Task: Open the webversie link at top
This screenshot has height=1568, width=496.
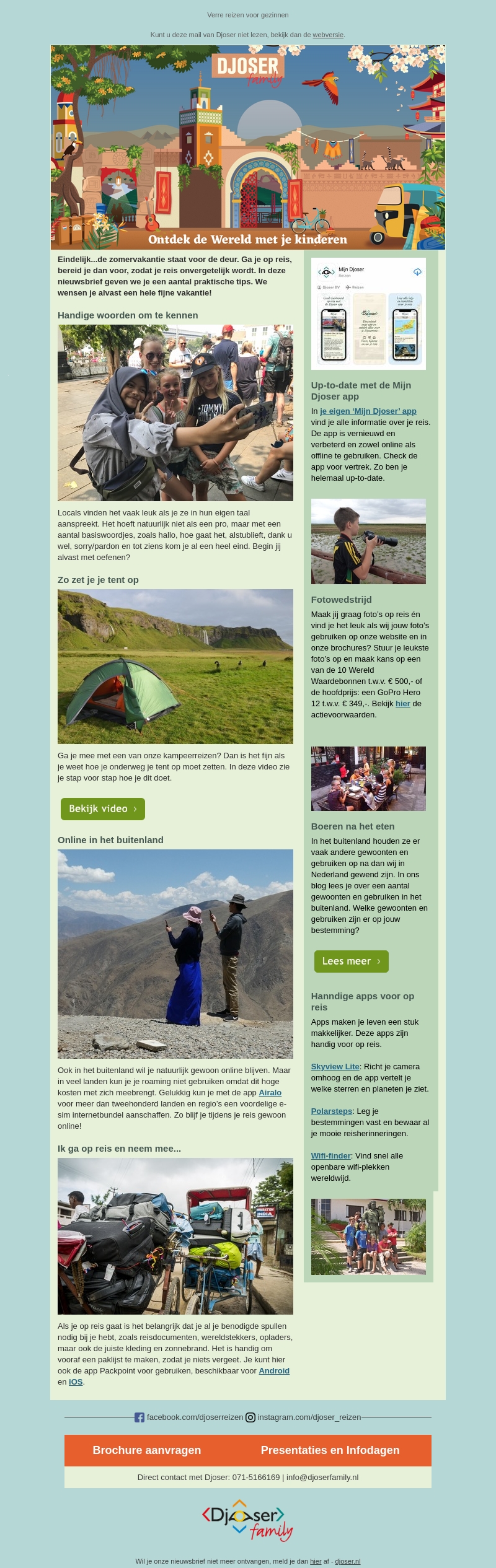Action: click(328, 35)
